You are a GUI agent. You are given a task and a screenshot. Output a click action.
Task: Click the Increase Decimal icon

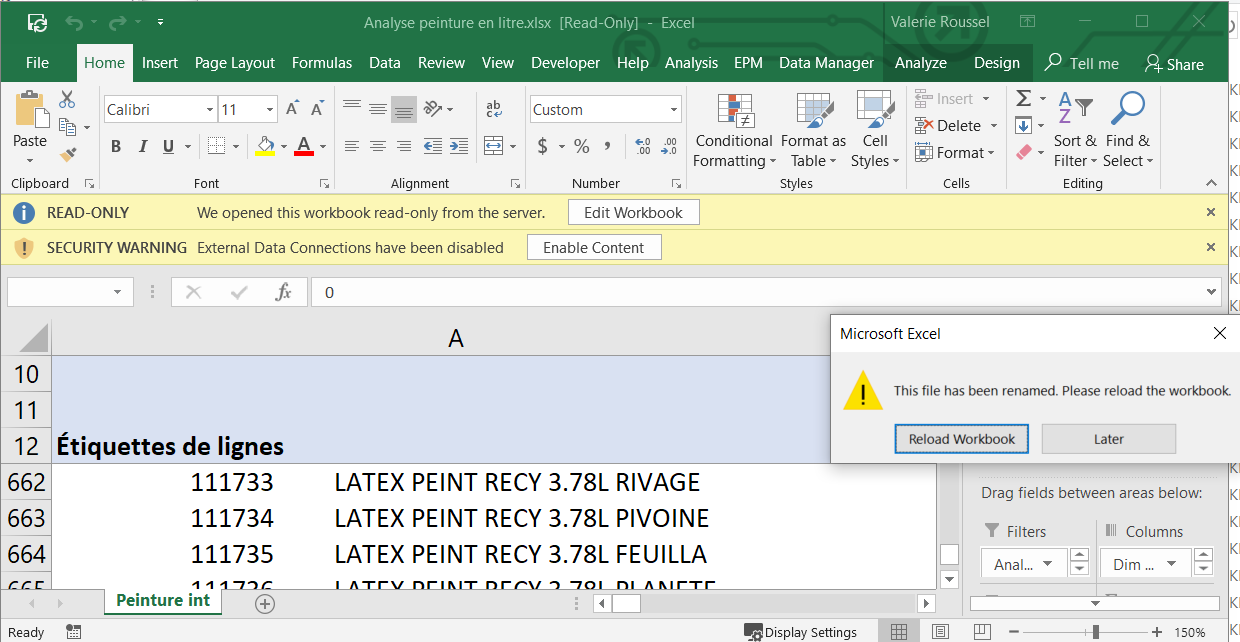coord(642,147)
